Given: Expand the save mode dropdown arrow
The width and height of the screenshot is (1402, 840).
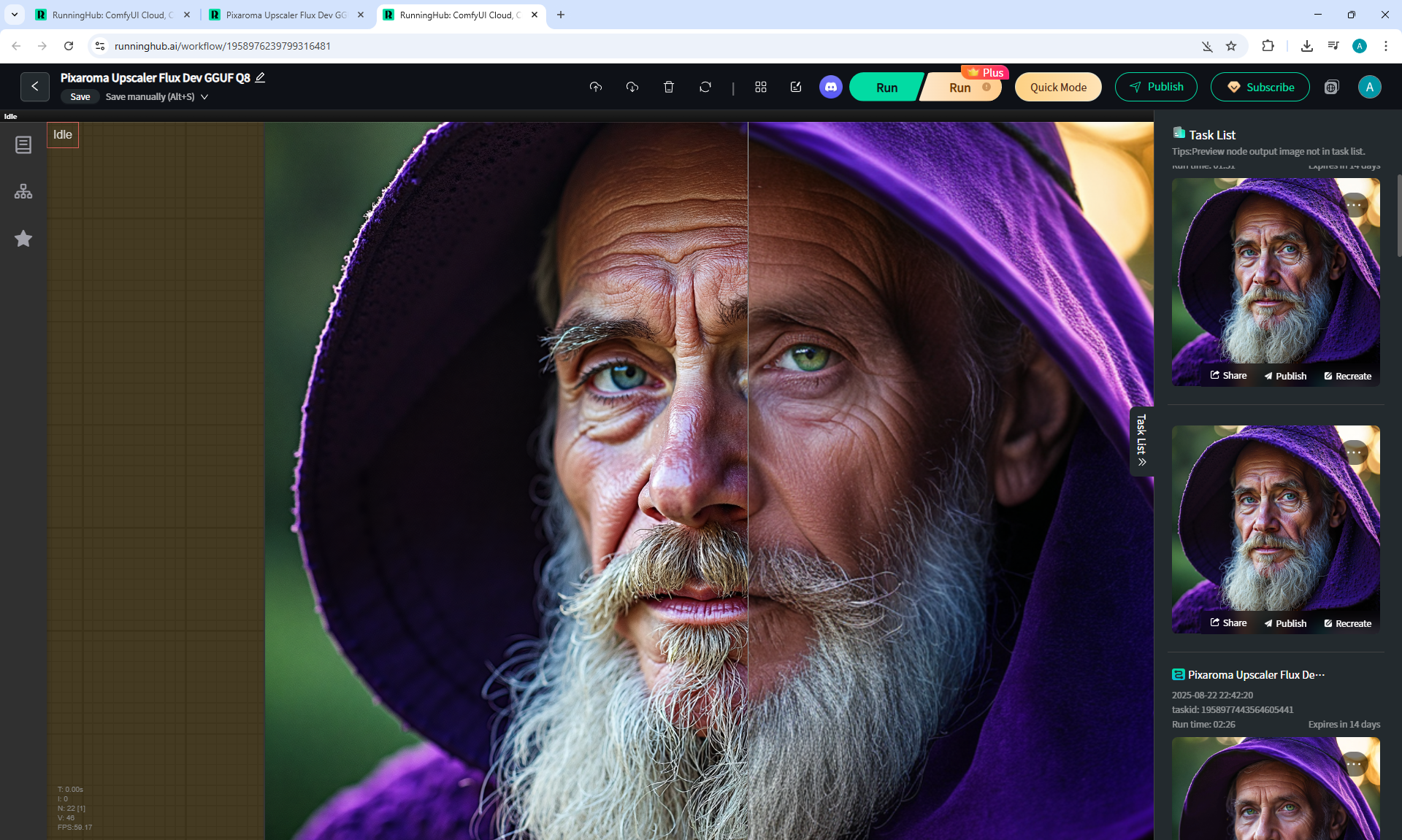Looking at the screenshot, I should click(204, 96).
